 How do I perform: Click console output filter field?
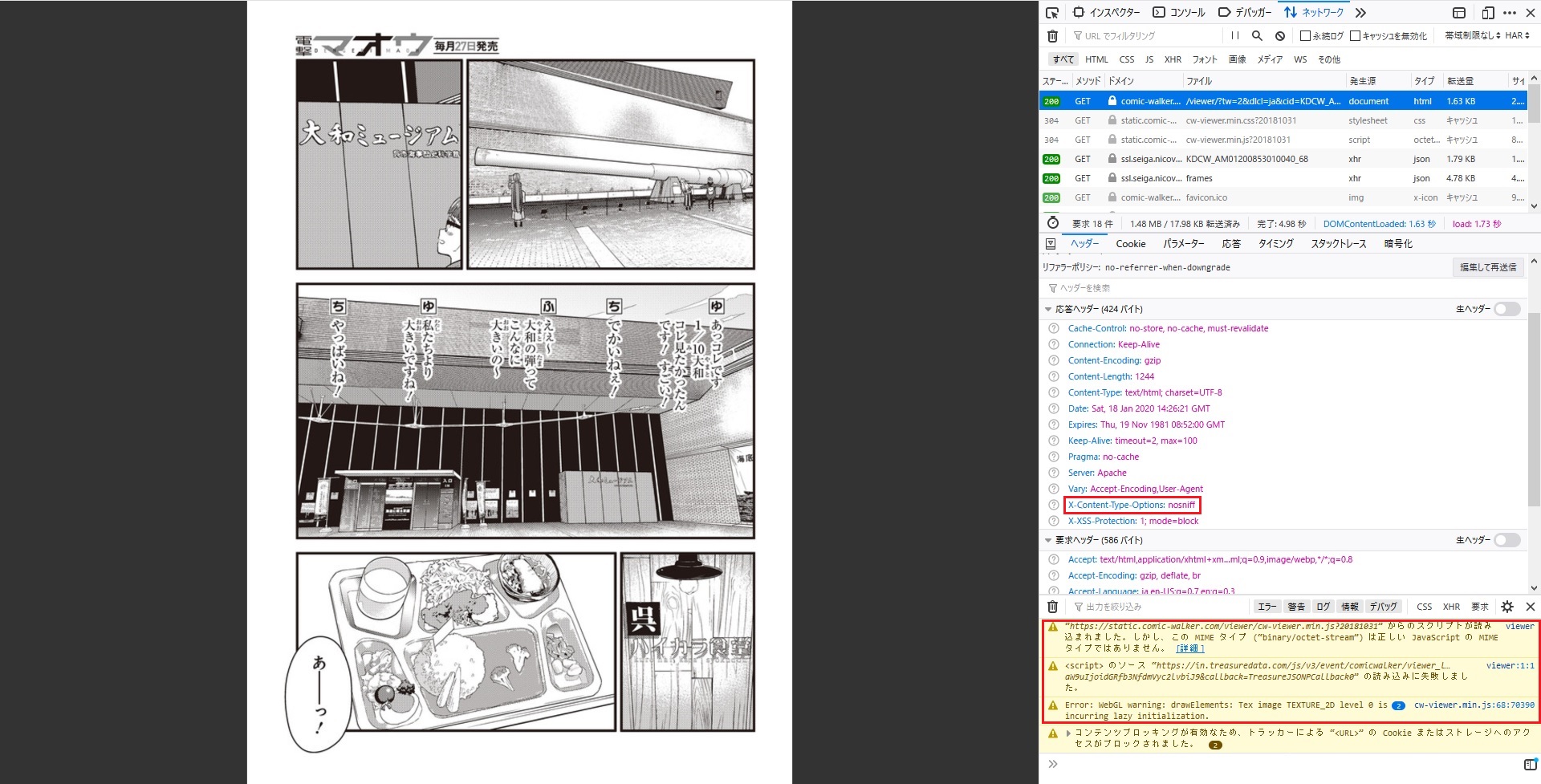(x=1160, y=607)
